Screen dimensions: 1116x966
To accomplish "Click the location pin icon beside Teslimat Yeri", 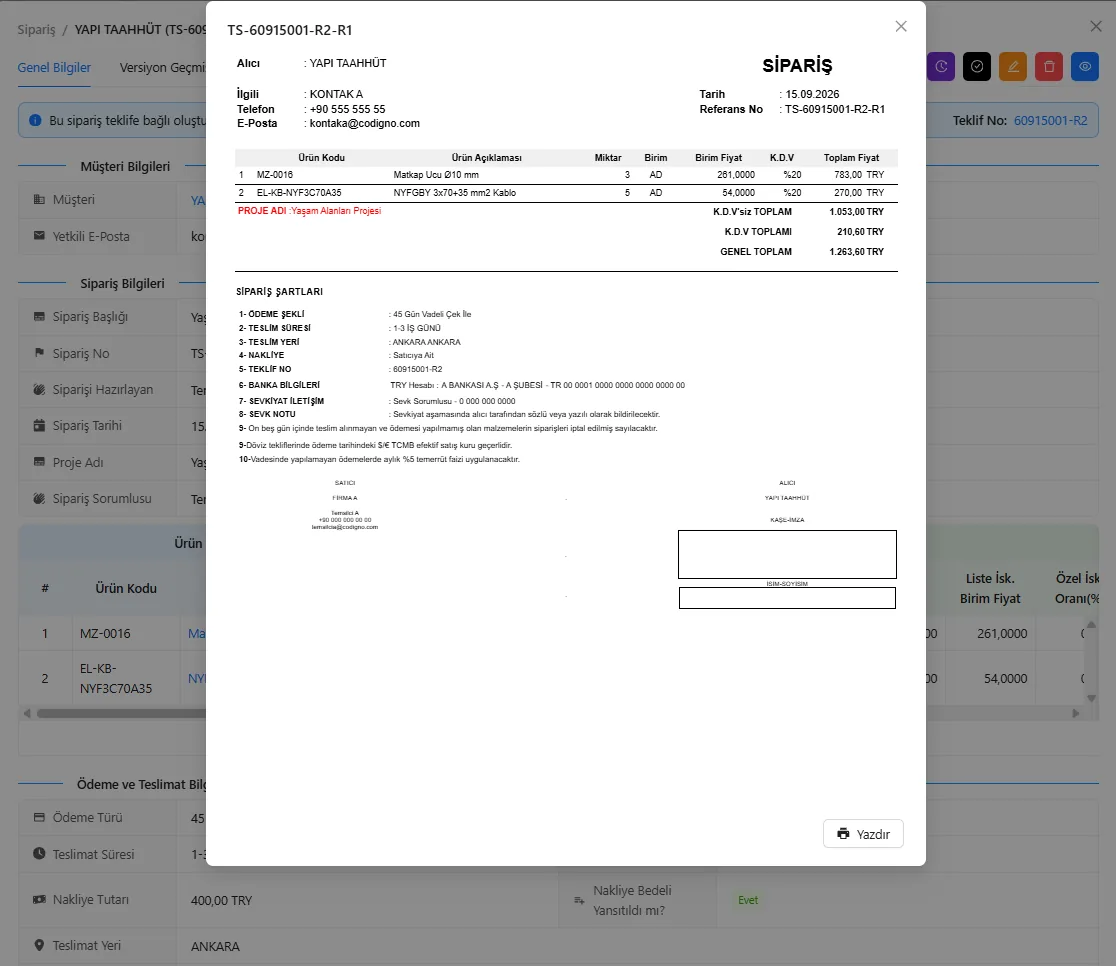I will pos(39,945).
